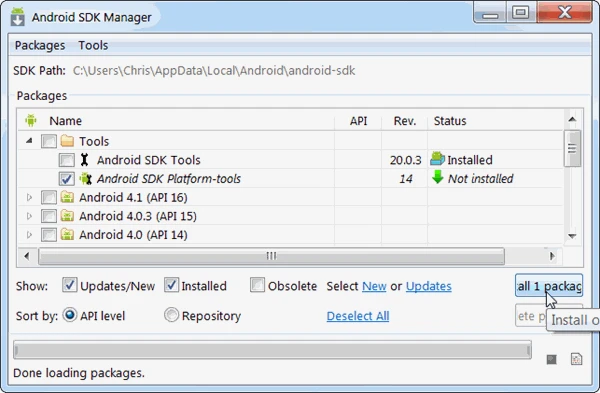
Task: Collapse the Tools tree group
Action: point(29,141)
